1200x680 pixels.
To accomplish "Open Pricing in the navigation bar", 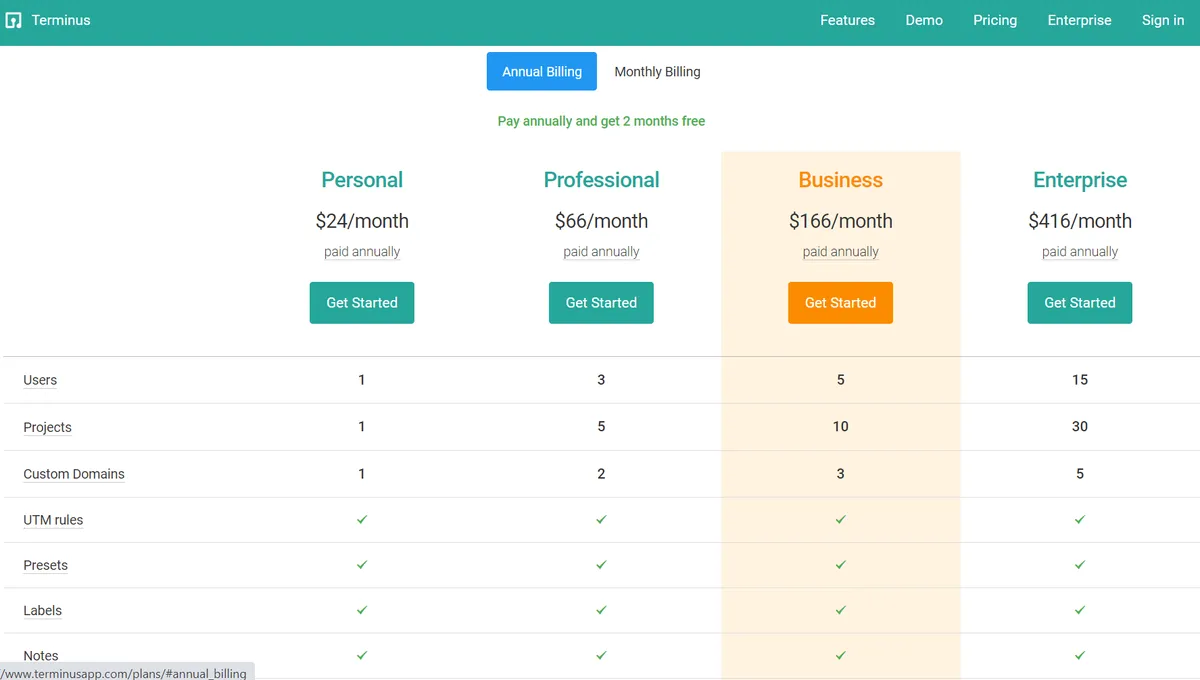I will tap(994, 20).
